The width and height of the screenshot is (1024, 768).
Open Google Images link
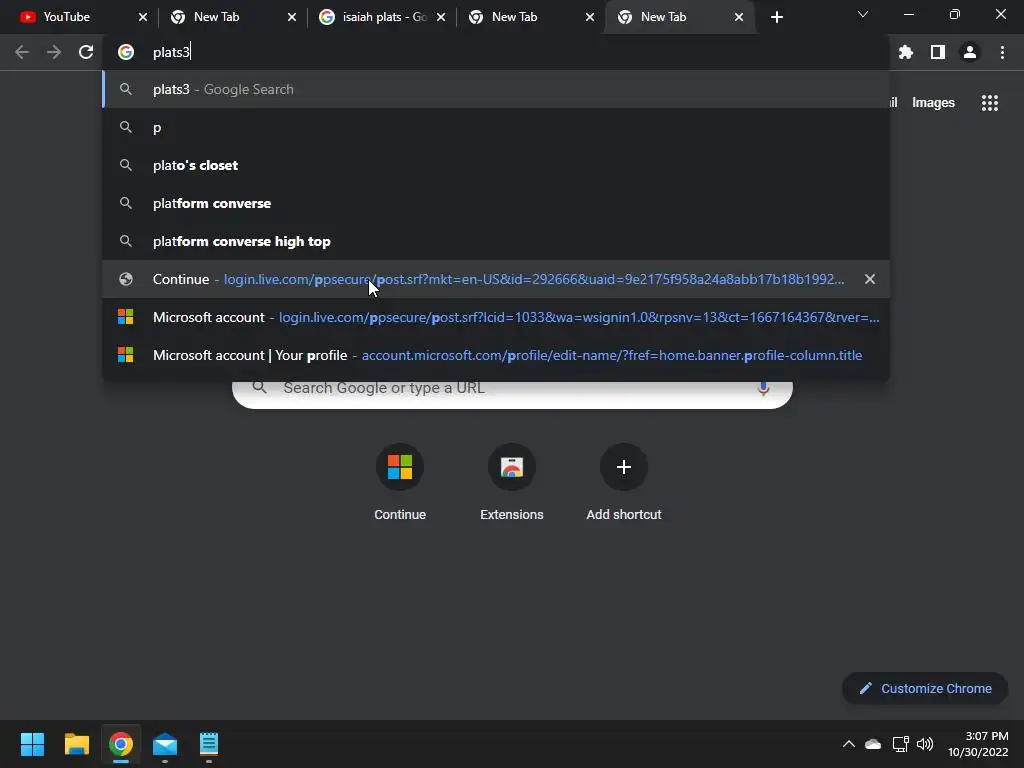(933, 103)
